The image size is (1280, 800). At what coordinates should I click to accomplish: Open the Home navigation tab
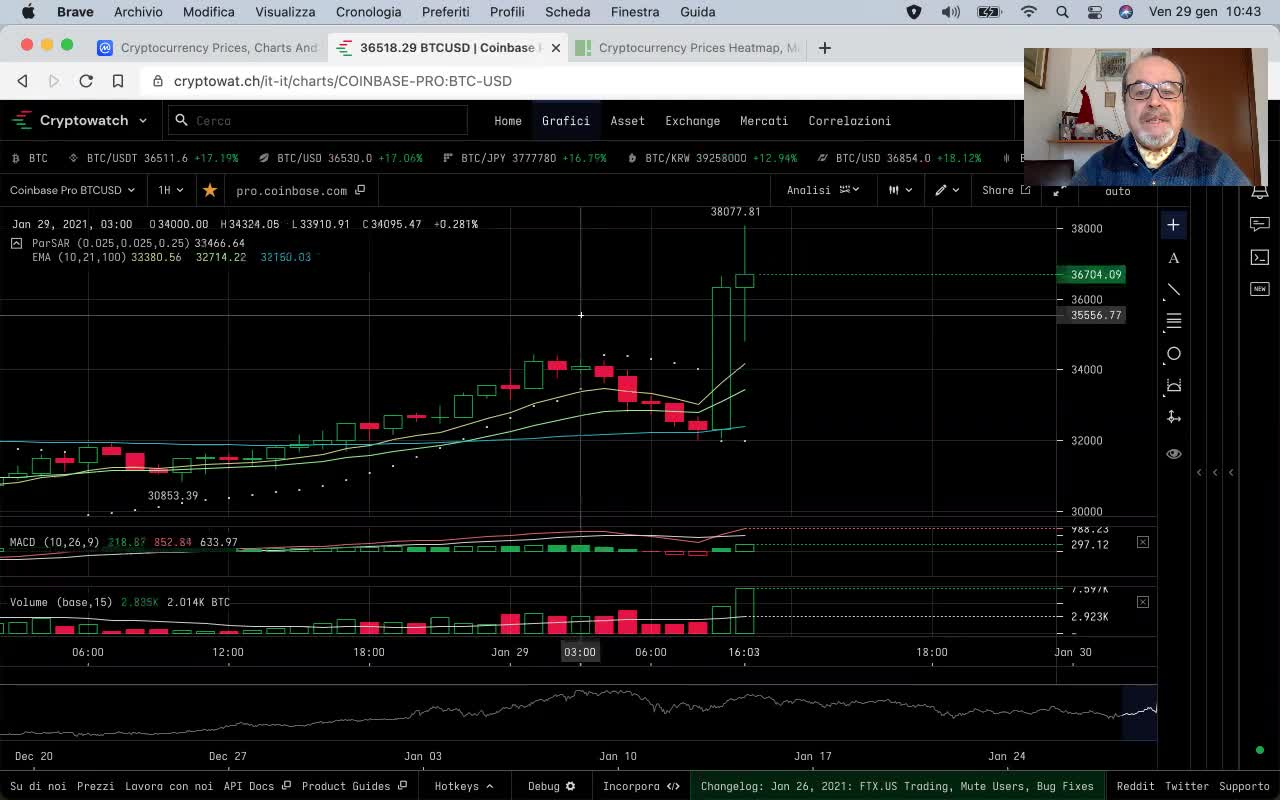508,121
